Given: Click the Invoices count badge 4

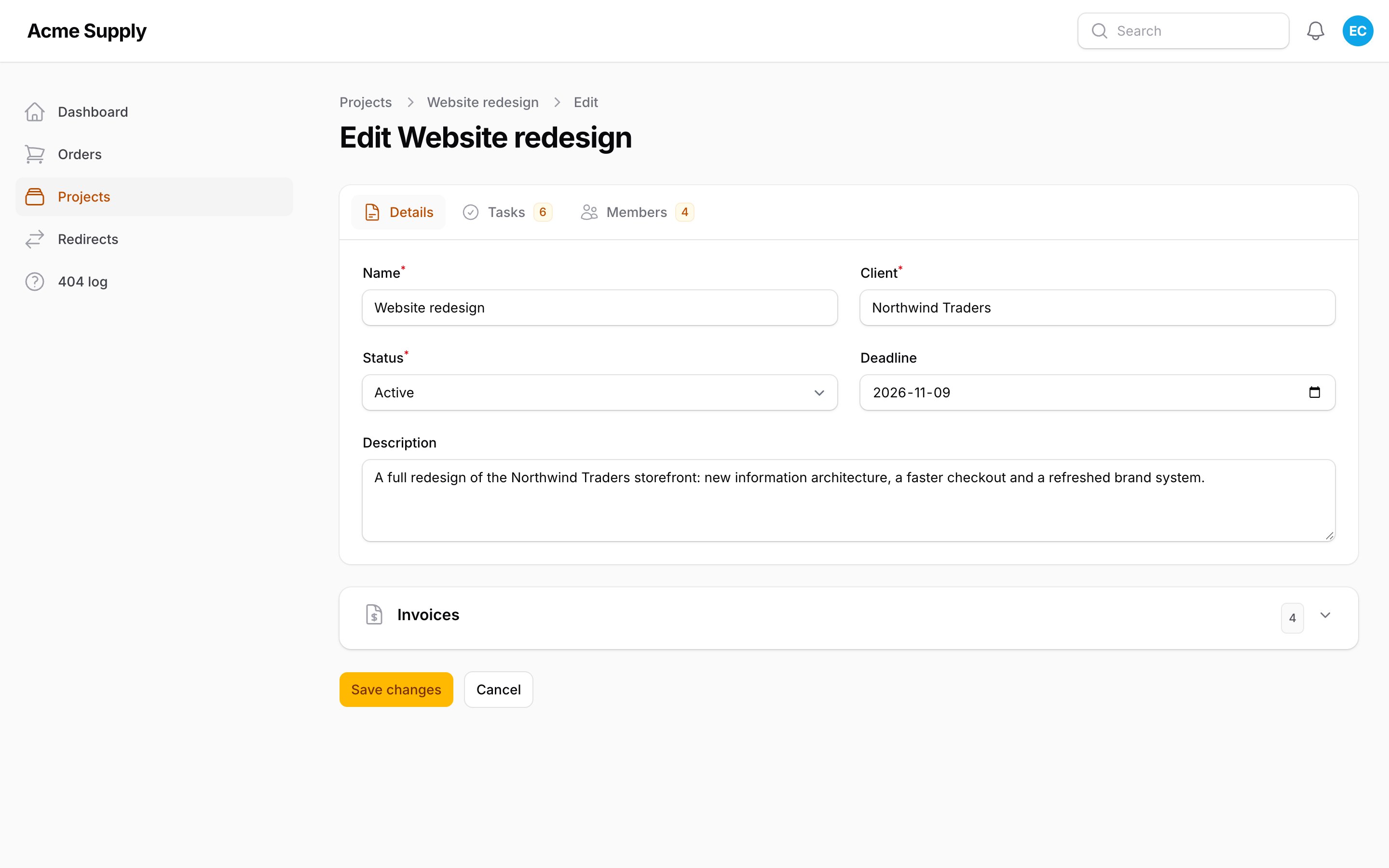Looking at the screenshot, I should [1292, 618].
